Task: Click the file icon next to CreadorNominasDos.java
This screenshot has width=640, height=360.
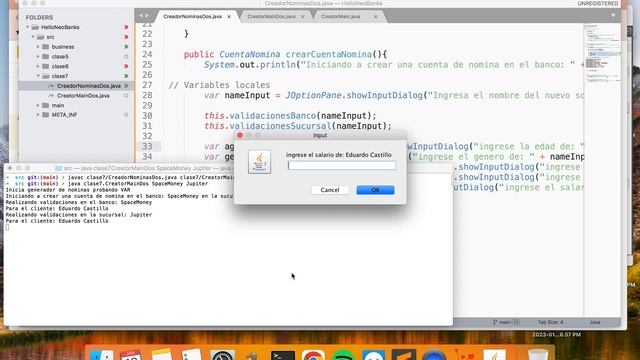Action: pyautogui.click(x=51, y=86)
